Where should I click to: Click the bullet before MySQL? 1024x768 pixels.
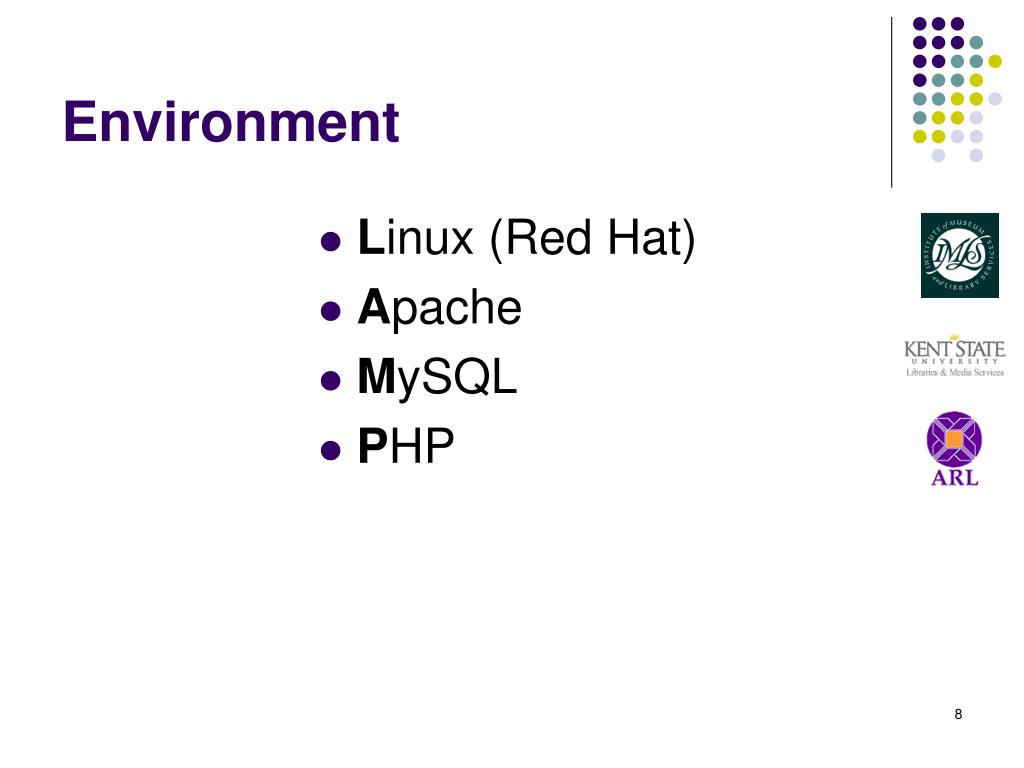coord(331,381)
